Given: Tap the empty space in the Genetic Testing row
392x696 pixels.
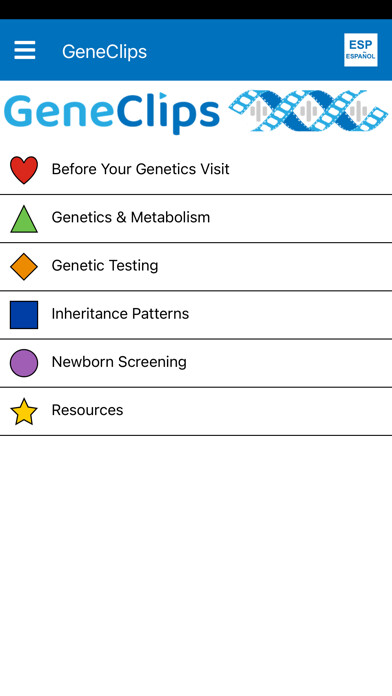Looking at the screenshot, I should tap(275, 267).
